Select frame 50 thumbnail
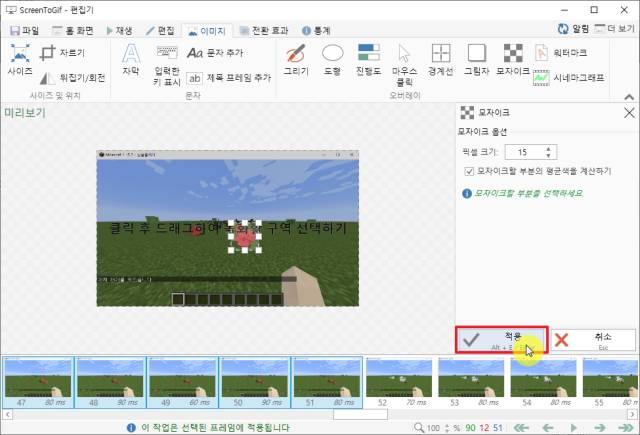Image resolution: width=640 pixels, height=435 pixels. click(x=255, y=382)
